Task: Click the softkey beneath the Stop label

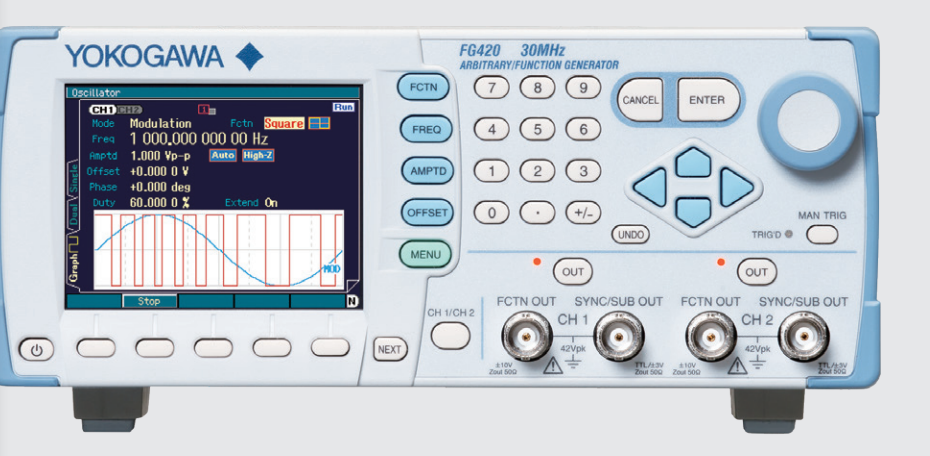Action: (154, 347)
